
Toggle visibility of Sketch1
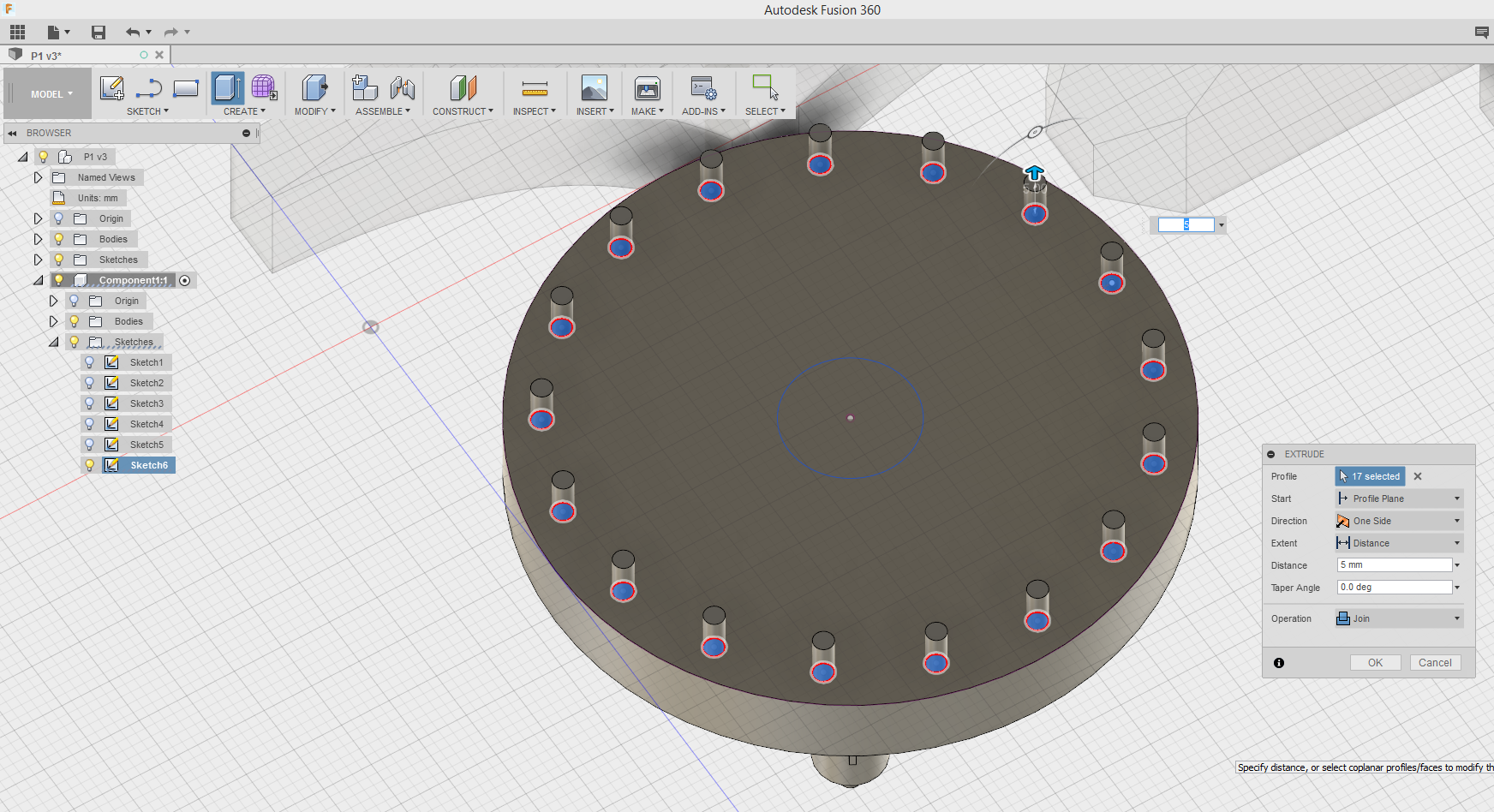(x=90, y=362)
